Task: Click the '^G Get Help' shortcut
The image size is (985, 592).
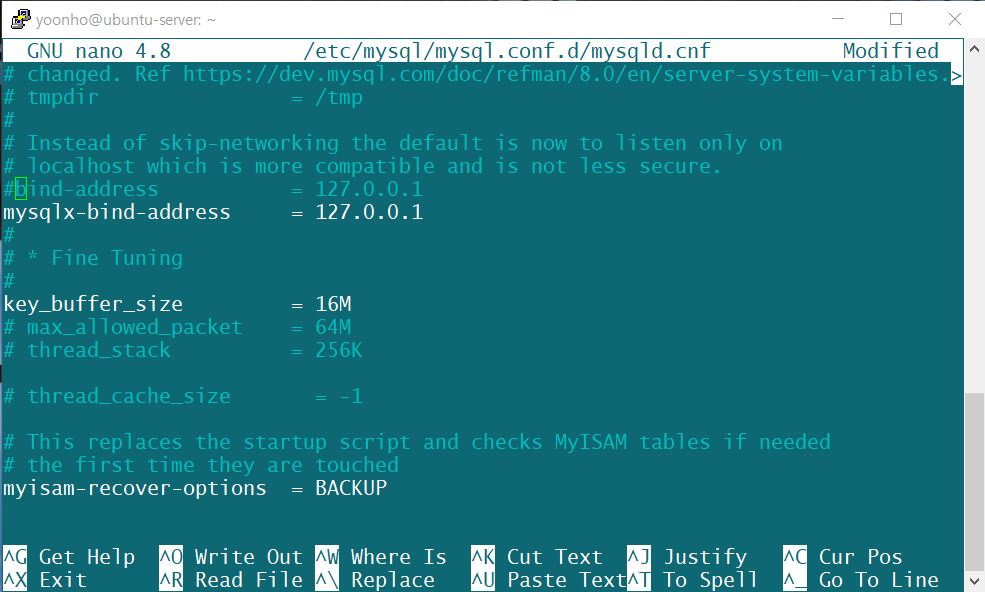Action: (x=69, y=557)
